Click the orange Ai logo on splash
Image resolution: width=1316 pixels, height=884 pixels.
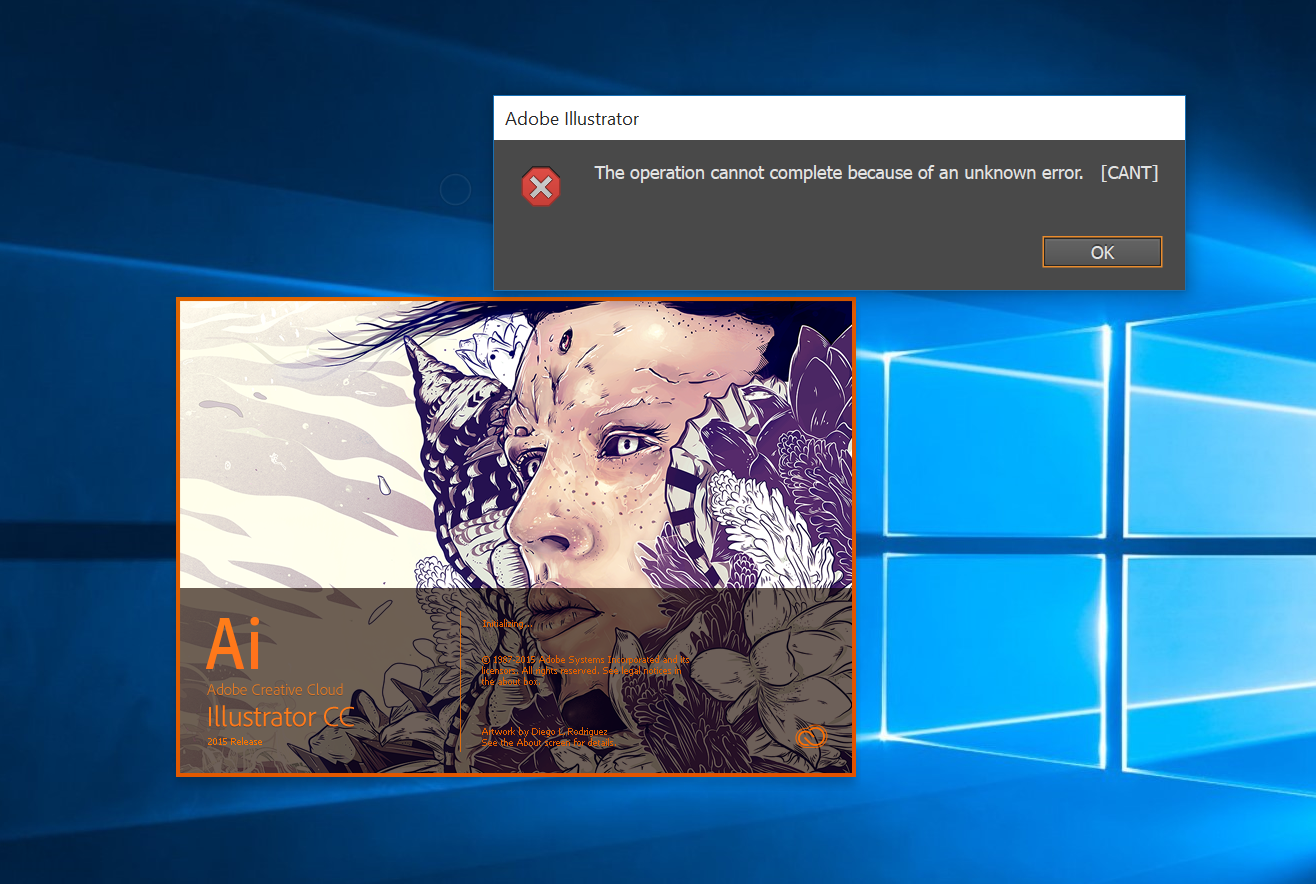click(234, 645)
